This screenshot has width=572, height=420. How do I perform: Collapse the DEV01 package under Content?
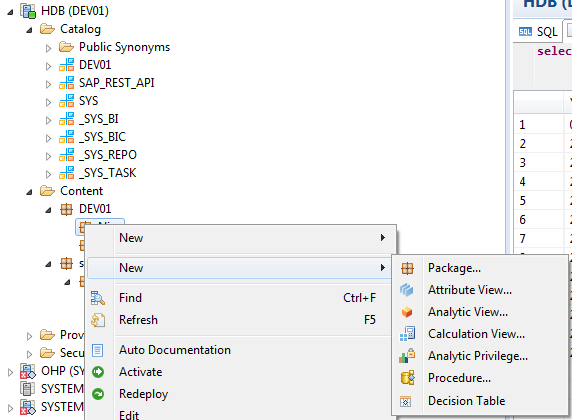click(x=48, y=210)
